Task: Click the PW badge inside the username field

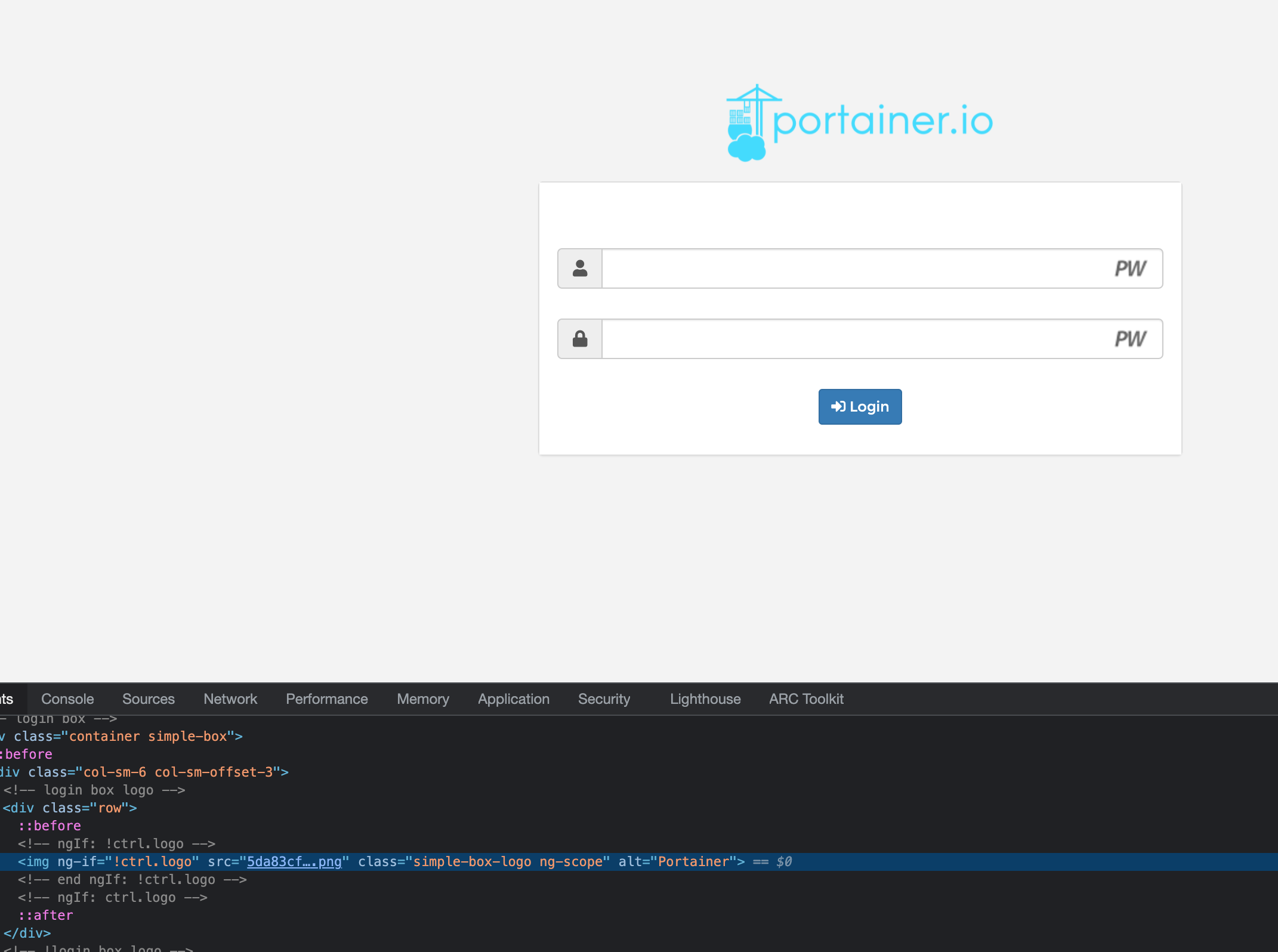Action: coord(1129,268)
